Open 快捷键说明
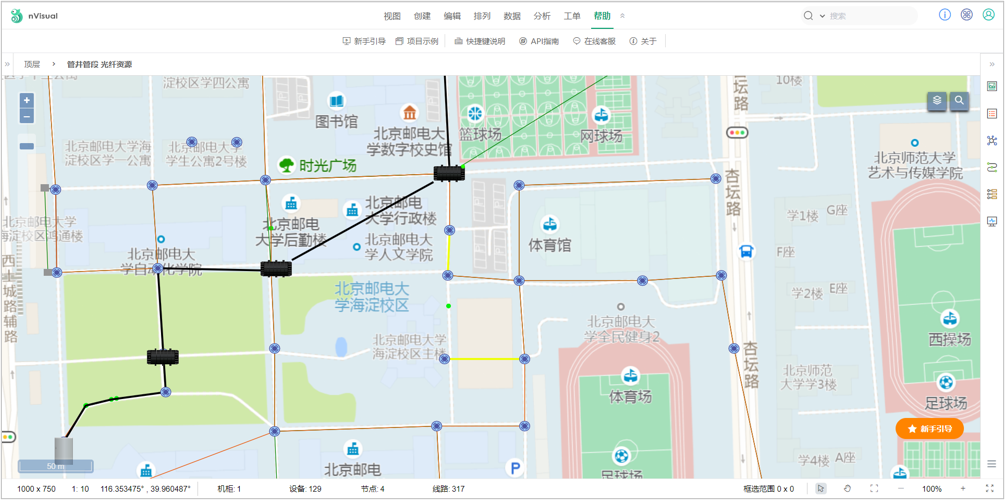The image size is (1005, 500). click(479, 41)
